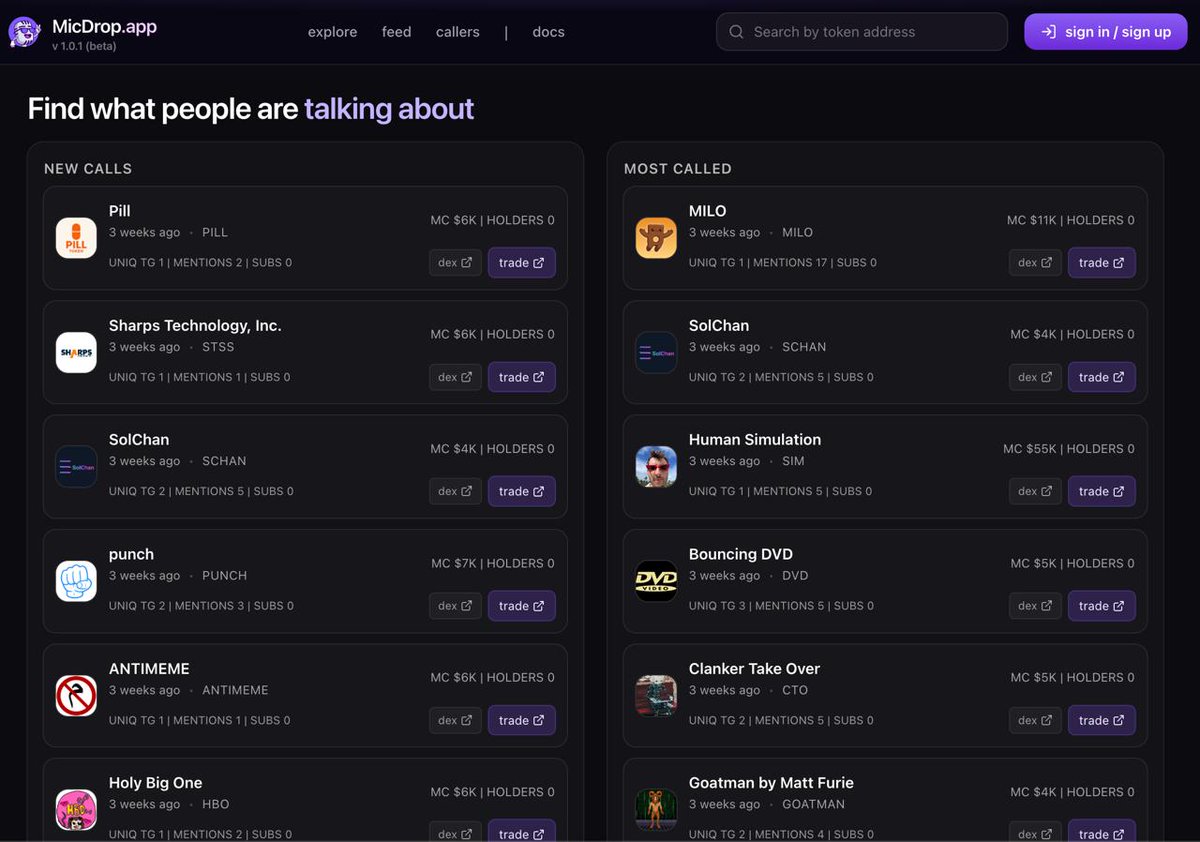This screenshot has height=842, width=1200.
Task: Click the Pill token name
Action: 120,211
